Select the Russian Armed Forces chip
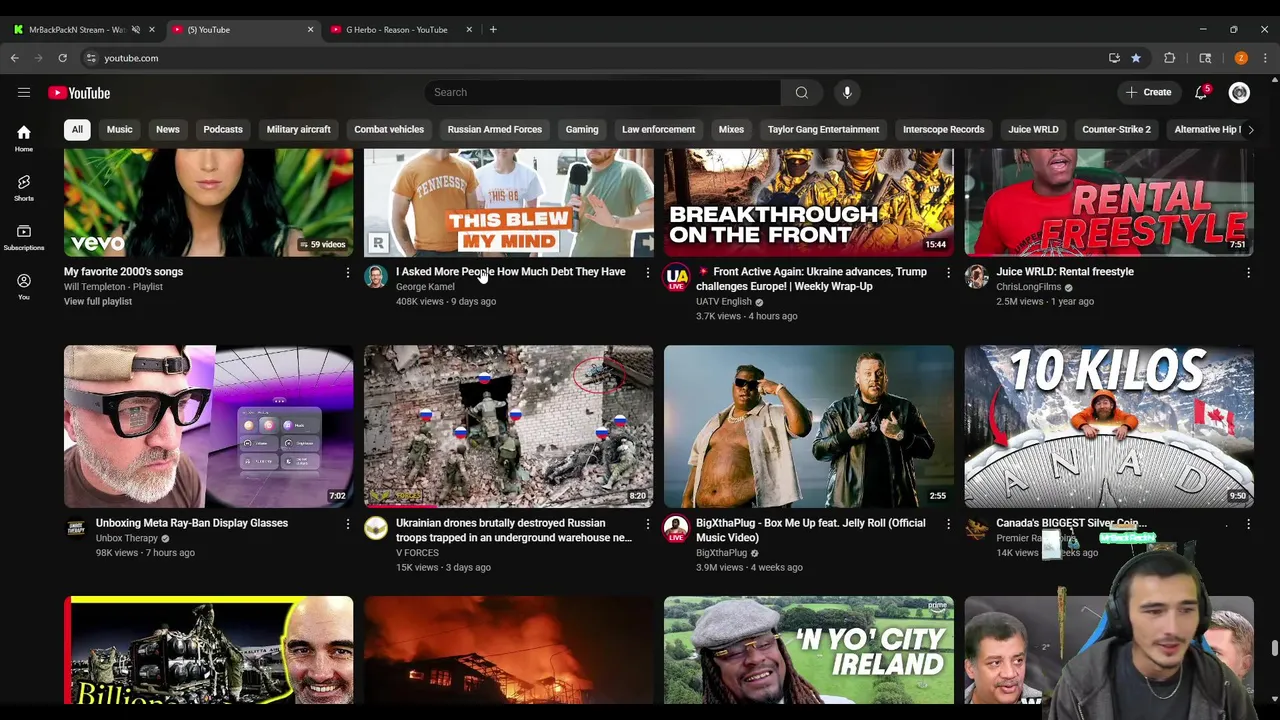 (x=494, y=129)
